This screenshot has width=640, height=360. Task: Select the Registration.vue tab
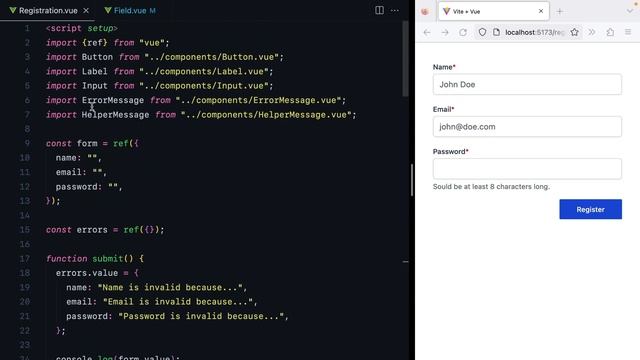coord(48,11)
